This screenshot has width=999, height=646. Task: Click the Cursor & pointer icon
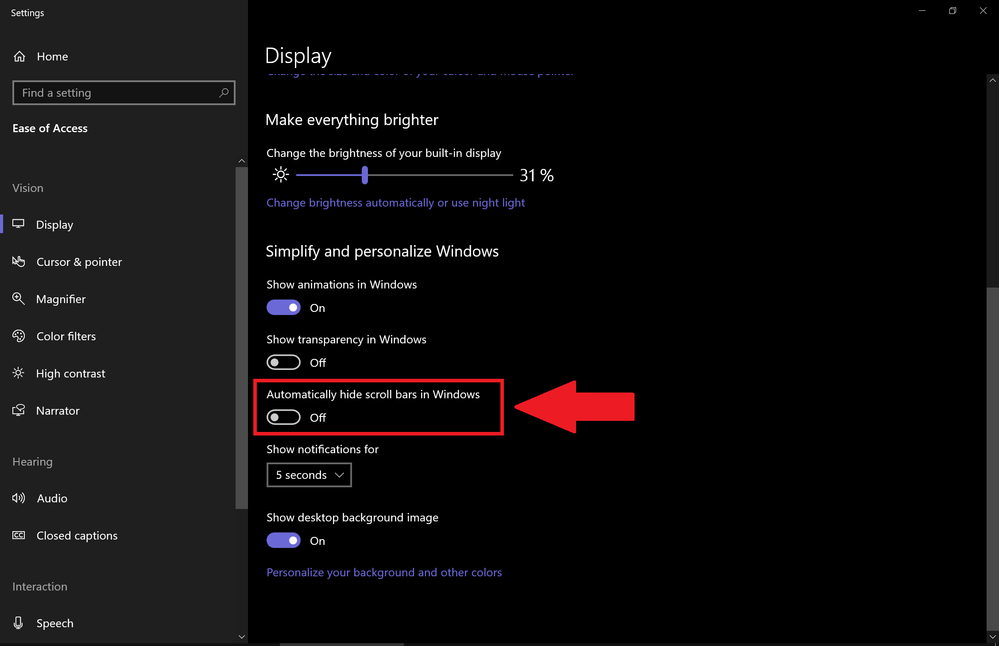pos(18,261)
